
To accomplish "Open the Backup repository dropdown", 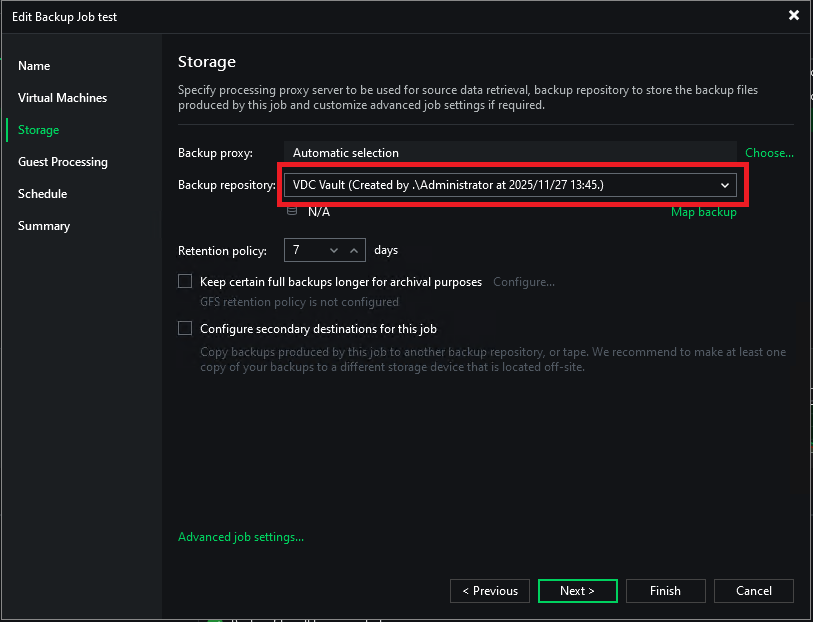I will click(x=725, y=185).
